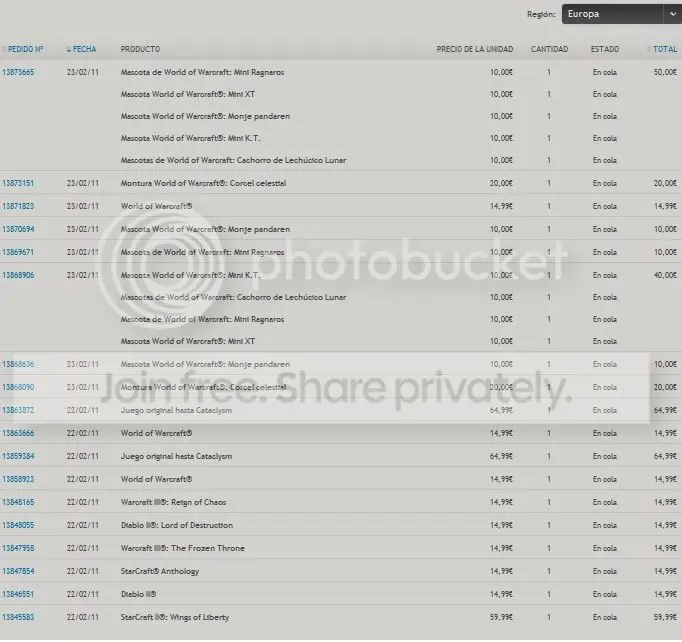Open order number 13873151
Viewport: 682px width, 642px height.
(x=18, y=183)
